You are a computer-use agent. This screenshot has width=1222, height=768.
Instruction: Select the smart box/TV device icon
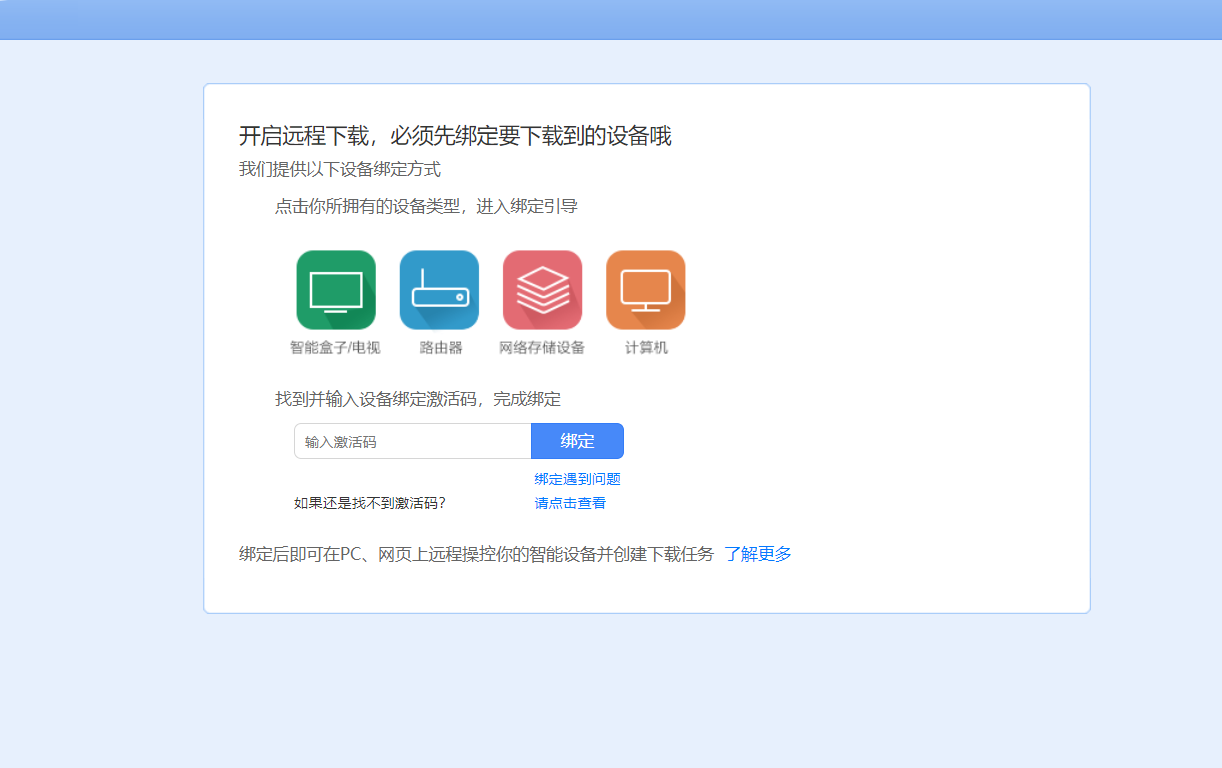(336, 290)
